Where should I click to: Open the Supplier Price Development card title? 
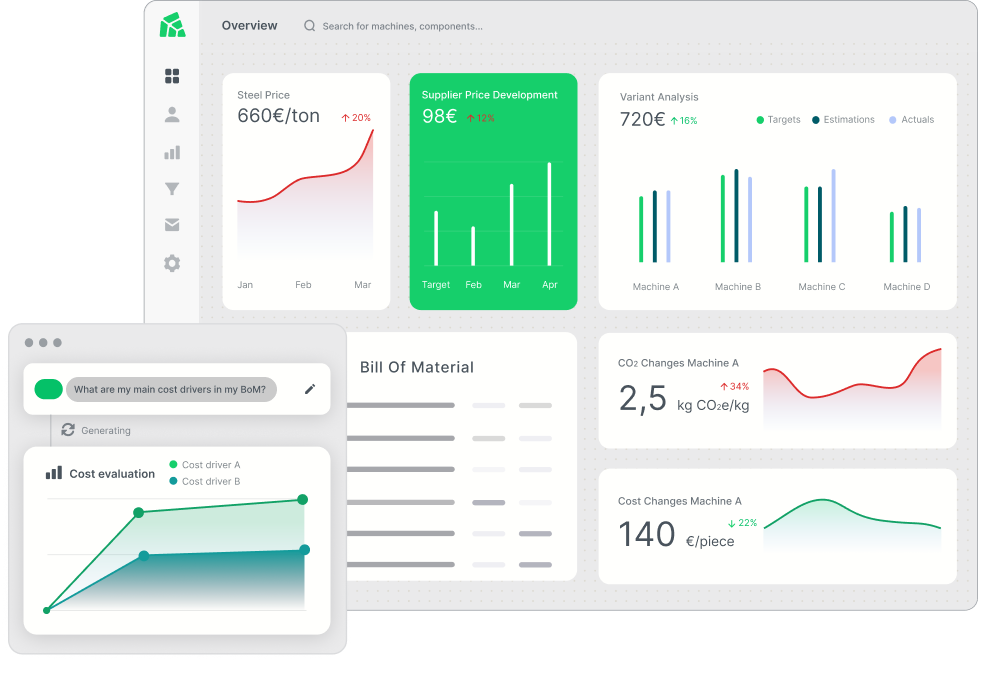point(490,95)
